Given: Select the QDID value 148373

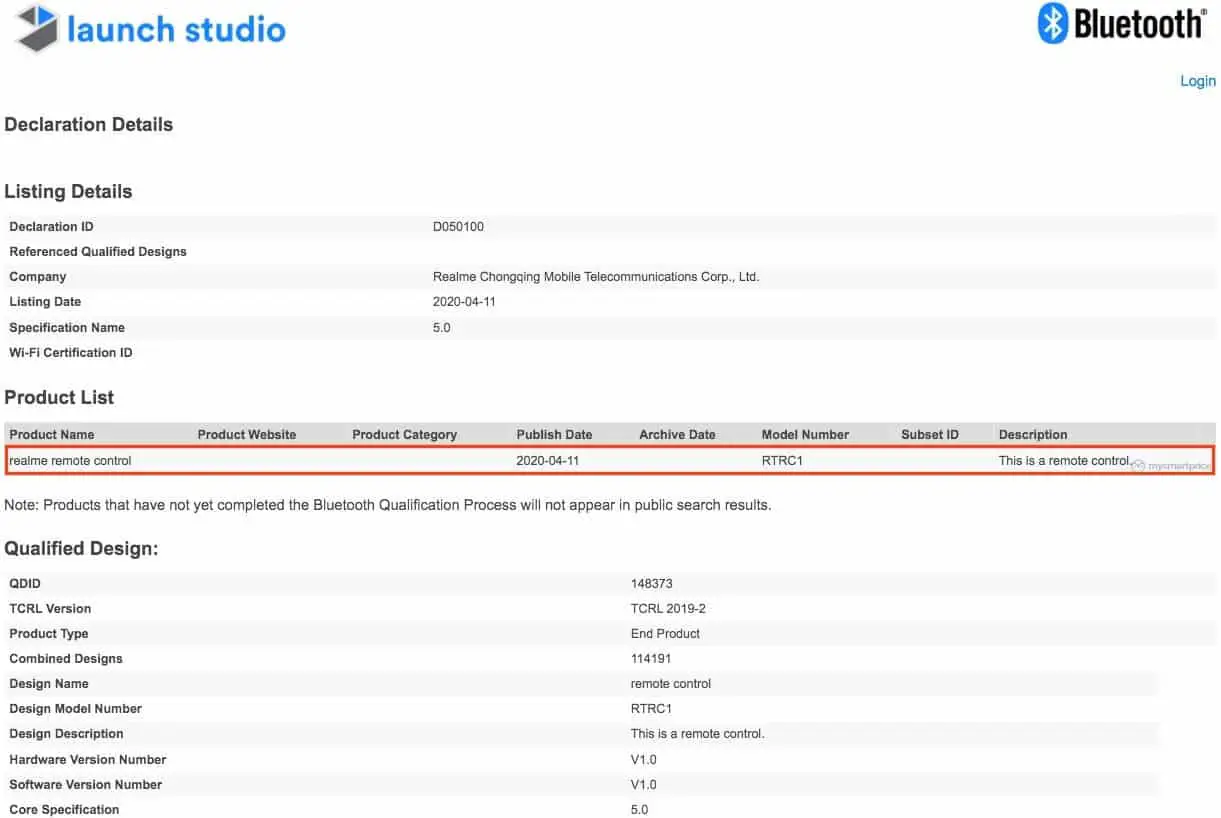Looking at the screenshot, I should tap(652, 584).
